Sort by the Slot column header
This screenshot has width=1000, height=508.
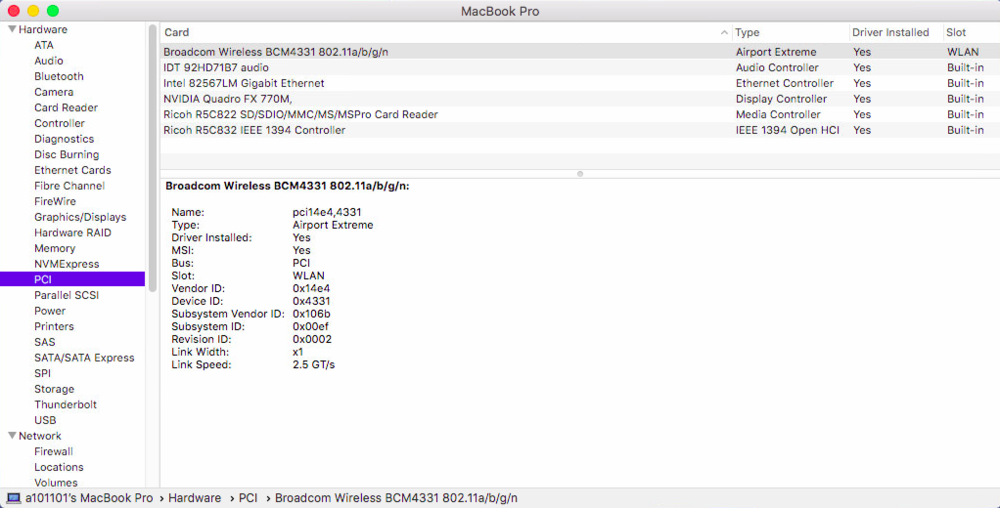click(x=971, y=33)
